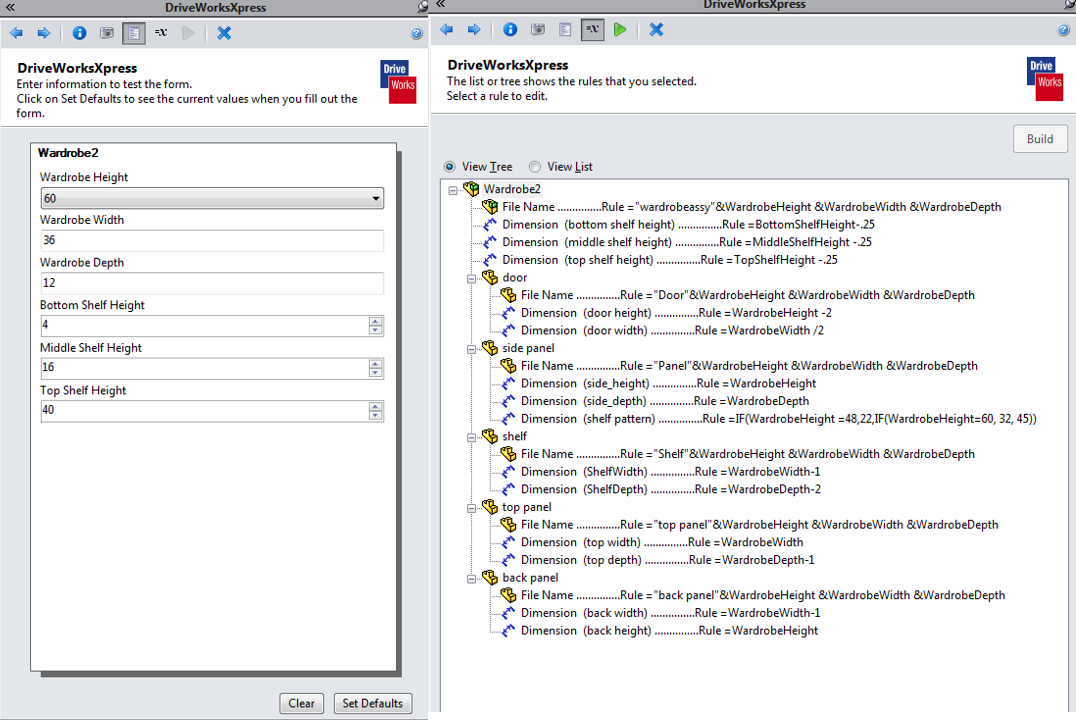Click capture icon in right panel toolbar

[538, 30]
